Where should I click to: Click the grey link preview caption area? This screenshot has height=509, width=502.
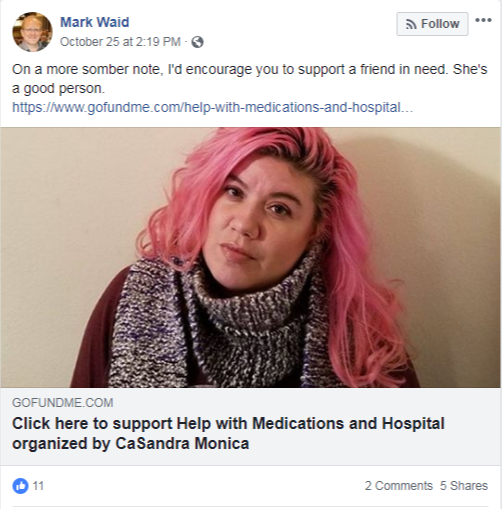(x=251, y=426)
